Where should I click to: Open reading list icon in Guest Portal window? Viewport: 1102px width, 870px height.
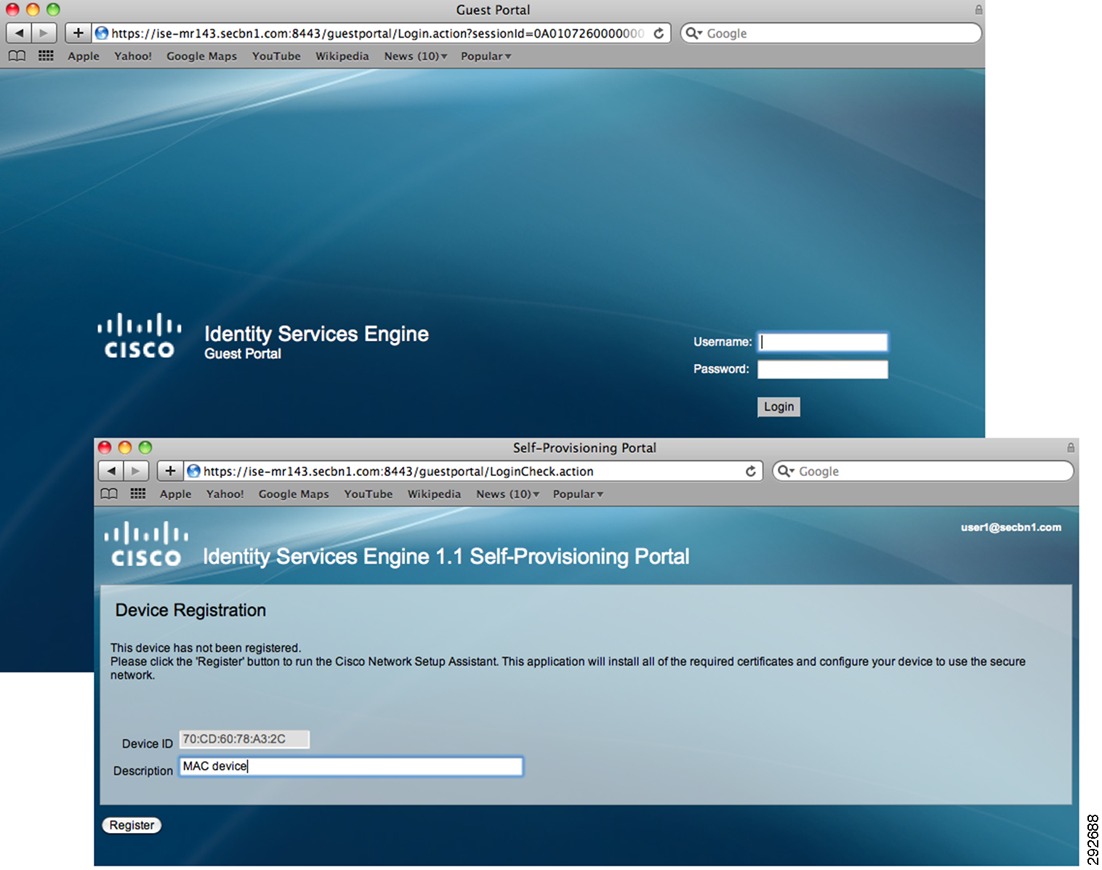[x=17, y=56]
